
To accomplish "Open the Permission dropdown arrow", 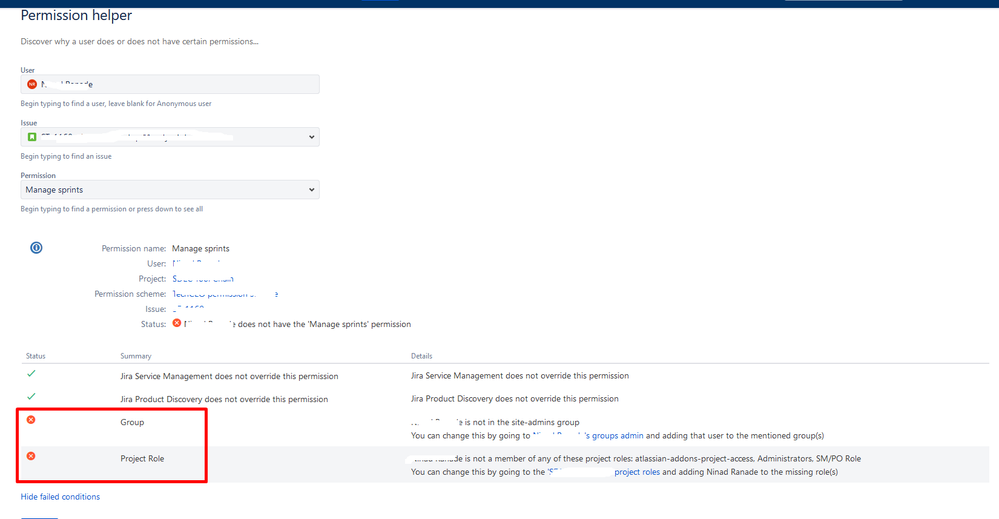I will tap(312, 190).
